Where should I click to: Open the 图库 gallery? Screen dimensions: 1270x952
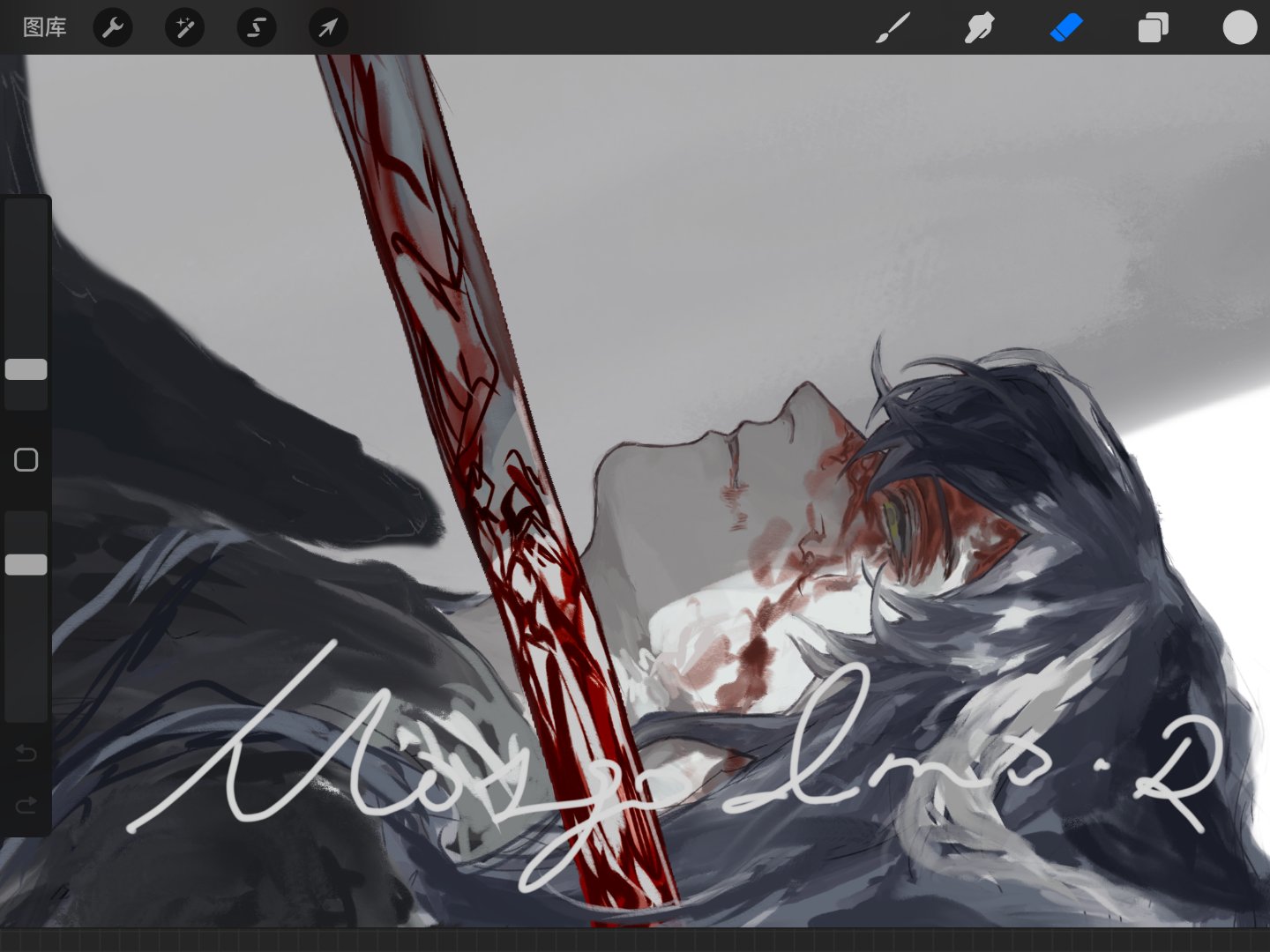[x=44, y=27]
